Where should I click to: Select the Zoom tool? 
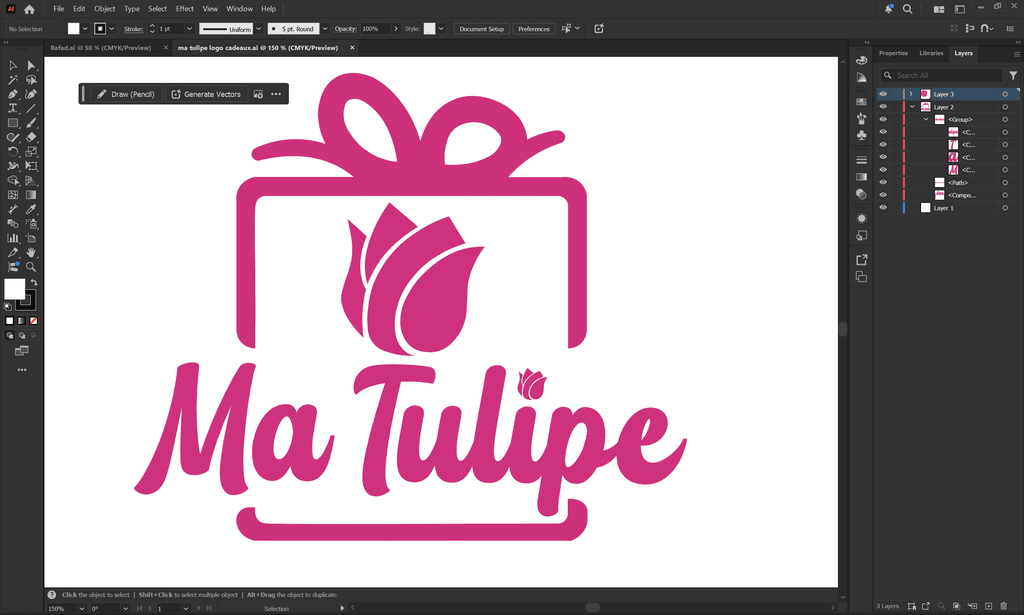pos(31,266)
